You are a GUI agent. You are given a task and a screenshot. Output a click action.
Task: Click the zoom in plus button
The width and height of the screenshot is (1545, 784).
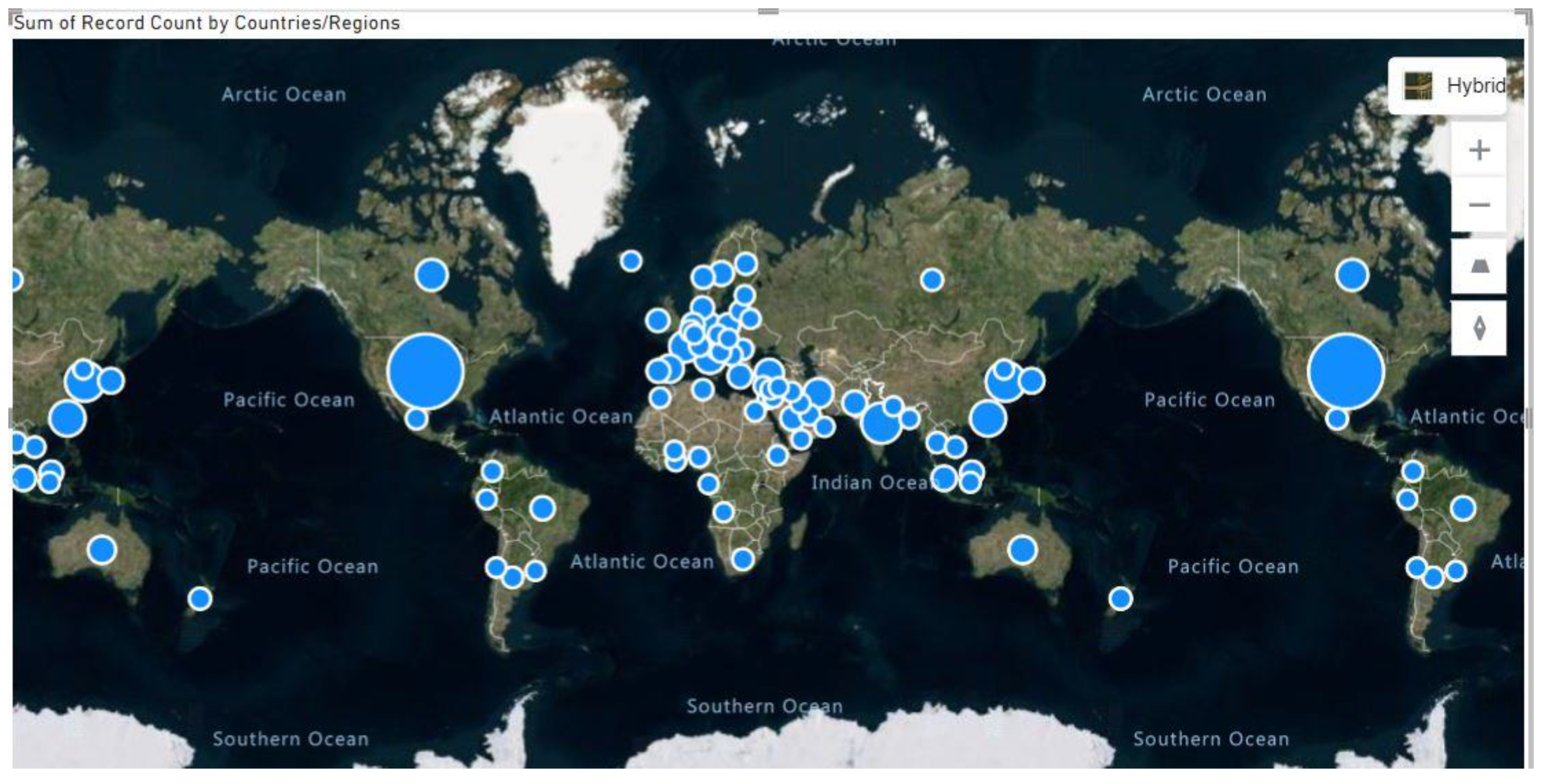[x=1479, y=150]
